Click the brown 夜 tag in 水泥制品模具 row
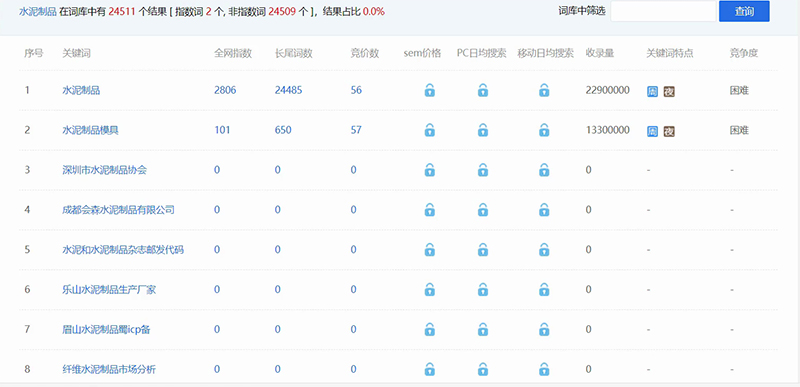This screenshot has height=387, width=800. pos(669,132)
